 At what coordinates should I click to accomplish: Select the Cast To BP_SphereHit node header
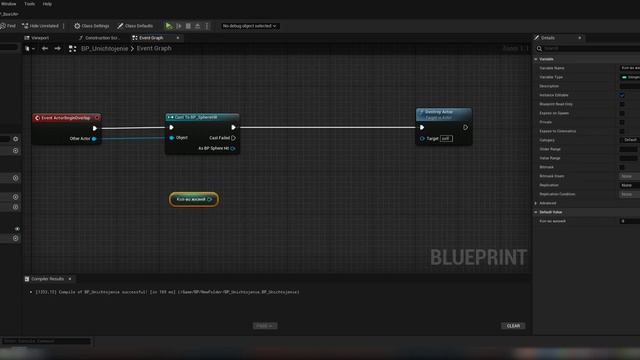click(x=202, y=117)
